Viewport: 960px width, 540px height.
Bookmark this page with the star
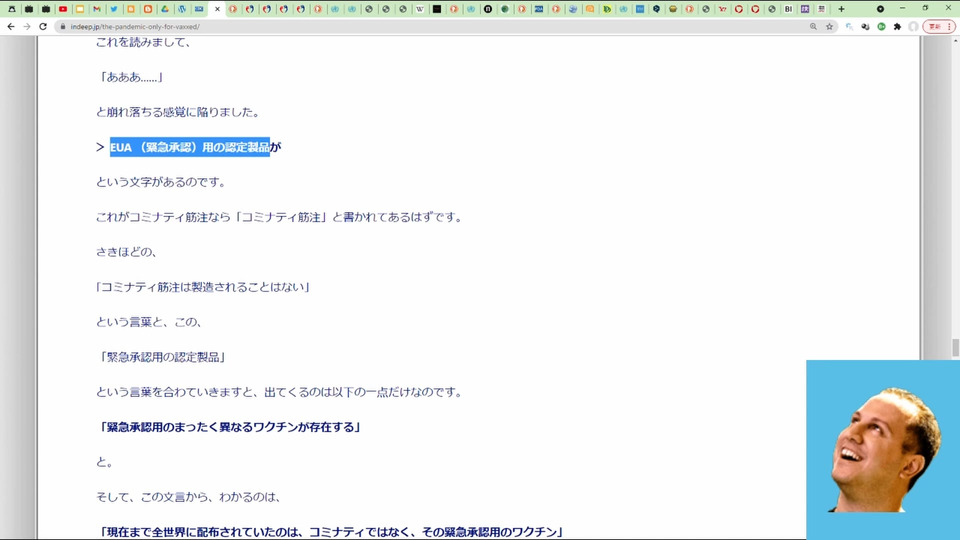[830, 26]
